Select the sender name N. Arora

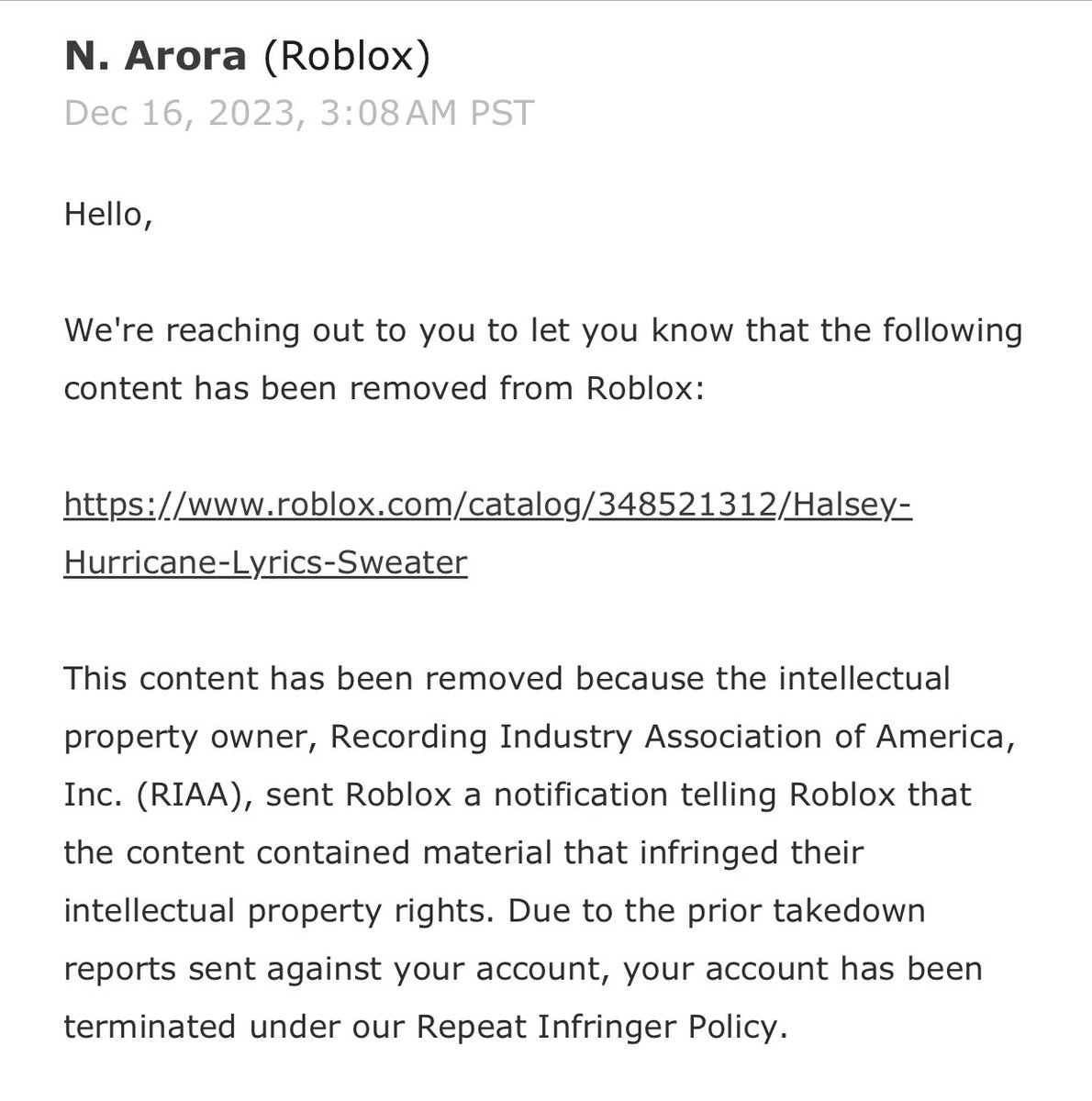click(155, 57)
